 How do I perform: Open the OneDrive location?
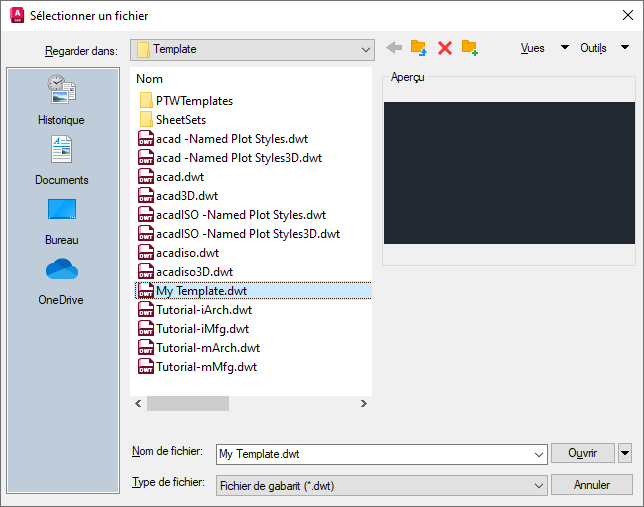coord(61,282)
